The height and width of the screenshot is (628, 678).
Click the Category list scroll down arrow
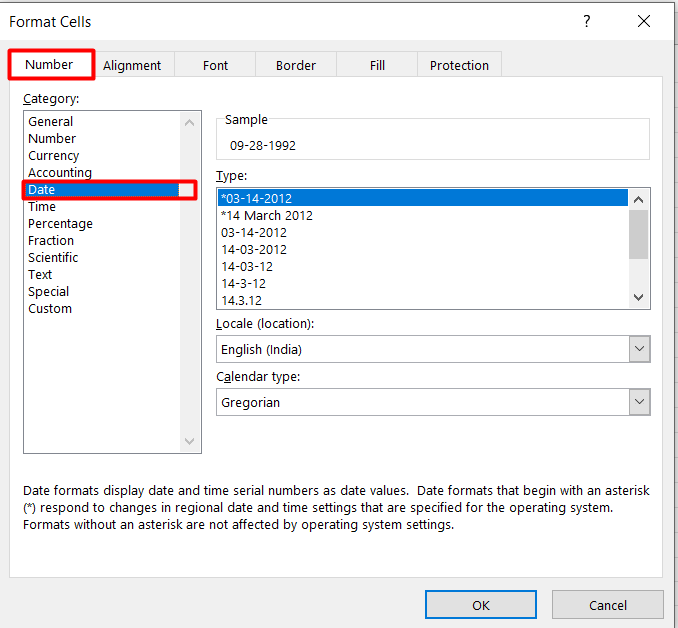tap(189, 441)
